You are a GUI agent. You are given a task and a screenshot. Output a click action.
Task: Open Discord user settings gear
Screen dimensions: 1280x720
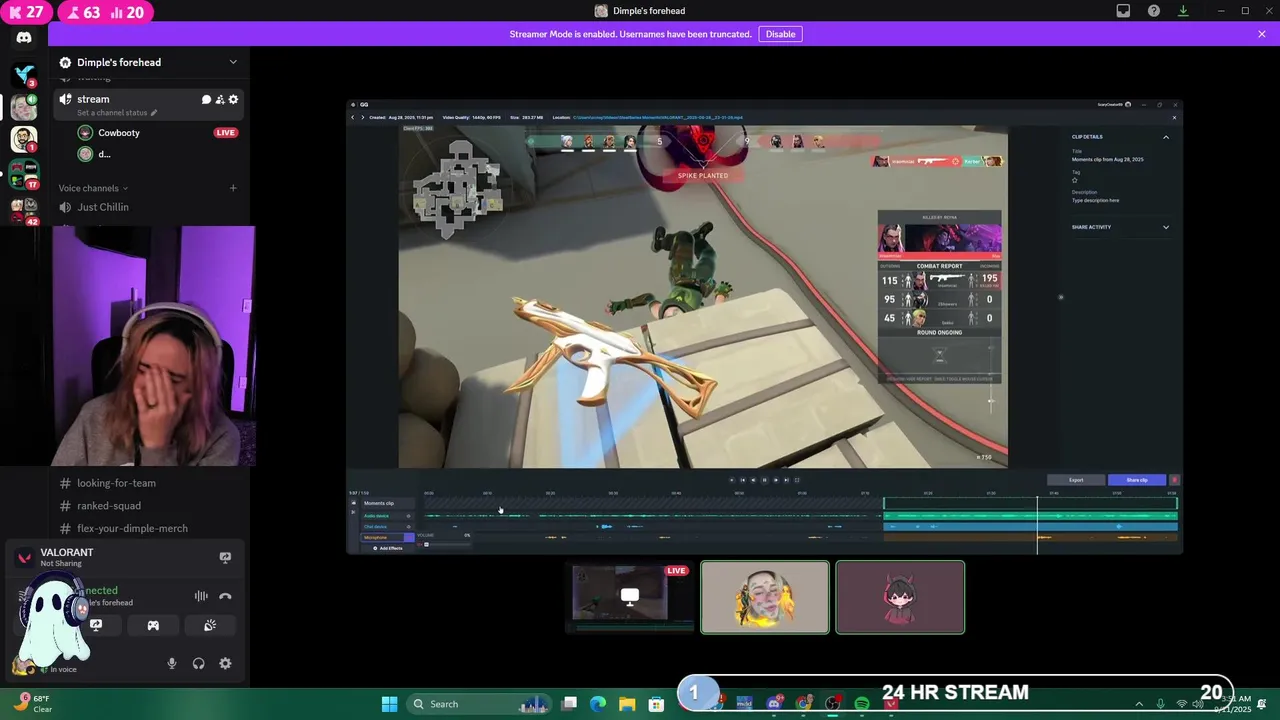click(x=225, y=663)
